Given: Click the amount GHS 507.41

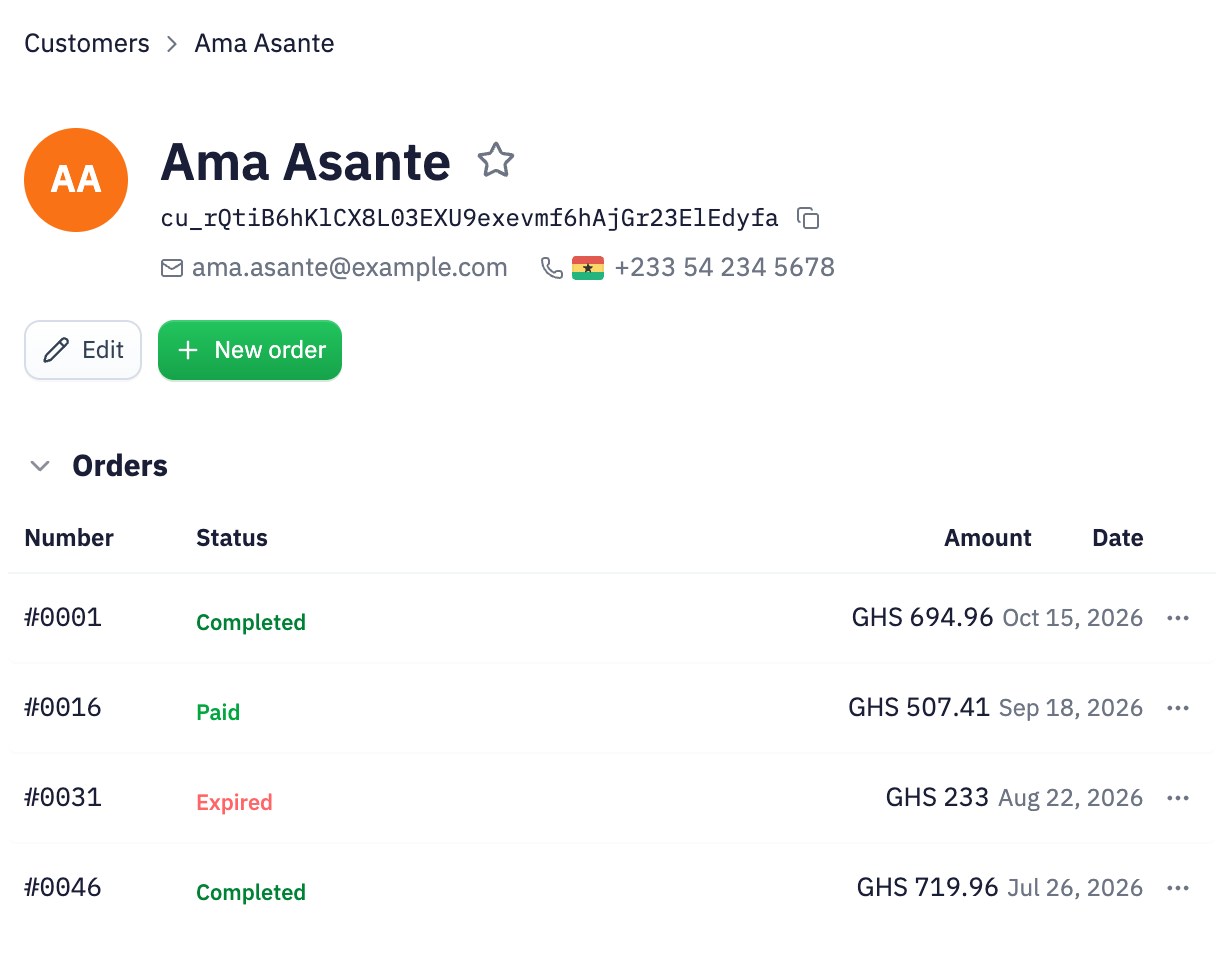Looking at the screenshot, I should [x=919, y=708].
